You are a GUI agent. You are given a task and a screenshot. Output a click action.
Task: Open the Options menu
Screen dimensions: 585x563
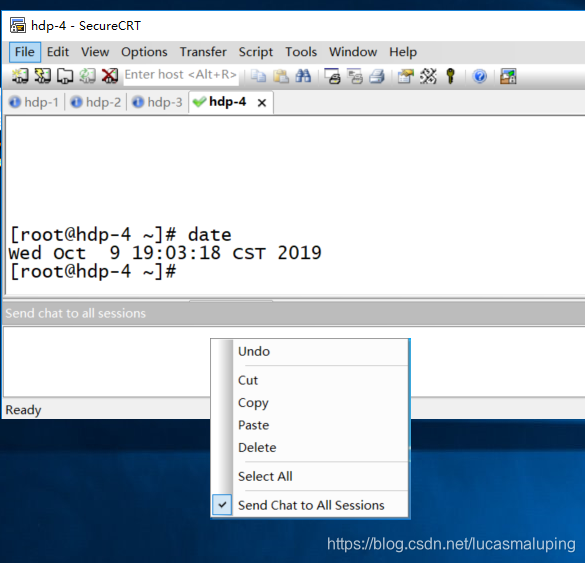click(x=144, y=52)
